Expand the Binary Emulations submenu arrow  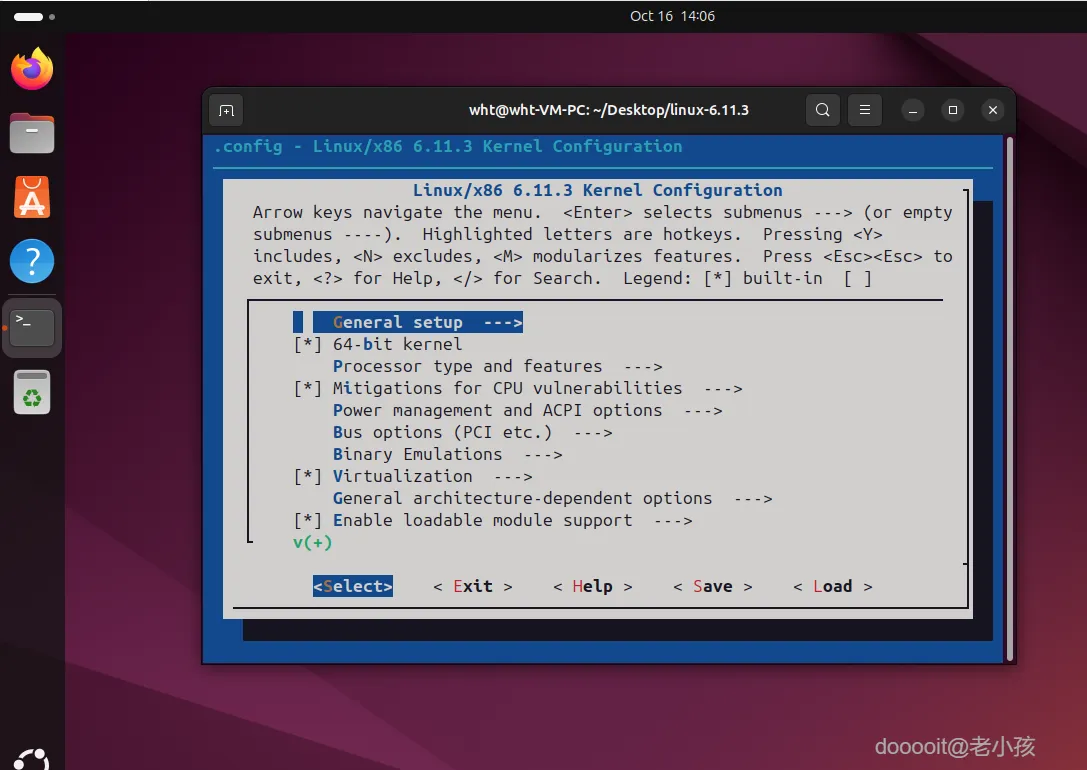click(543, 455)
